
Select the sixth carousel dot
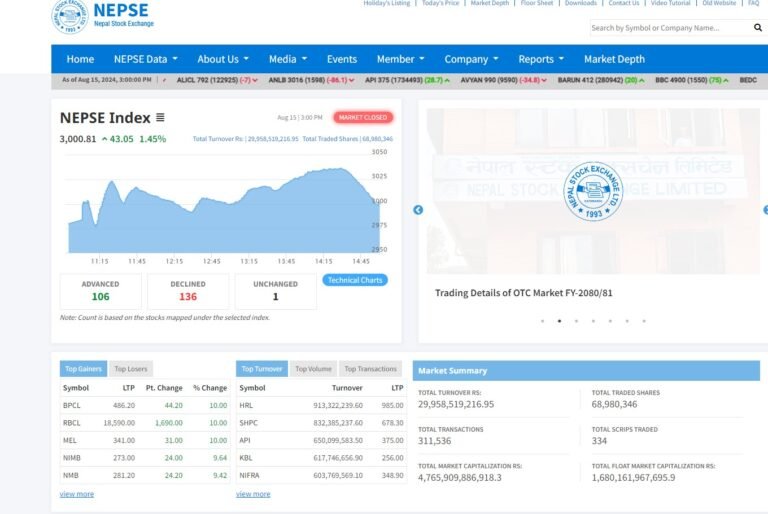627,321
